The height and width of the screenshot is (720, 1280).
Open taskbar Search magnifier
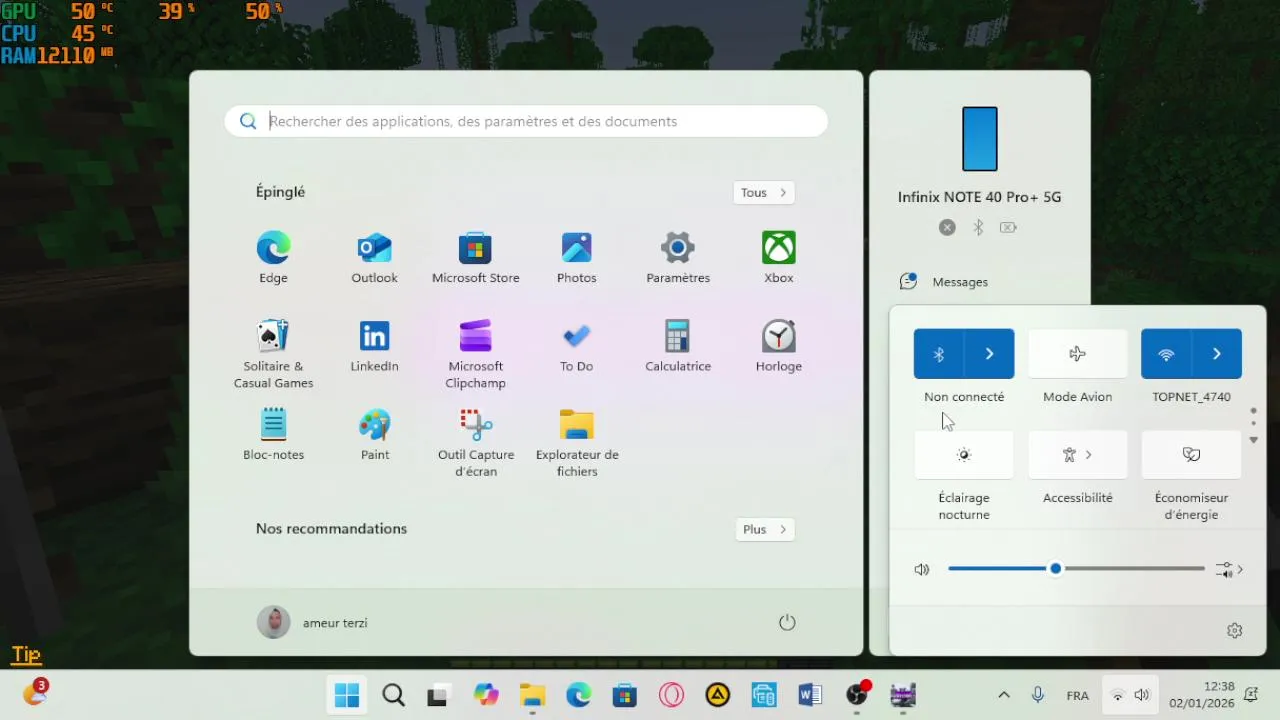coord(394,695)
